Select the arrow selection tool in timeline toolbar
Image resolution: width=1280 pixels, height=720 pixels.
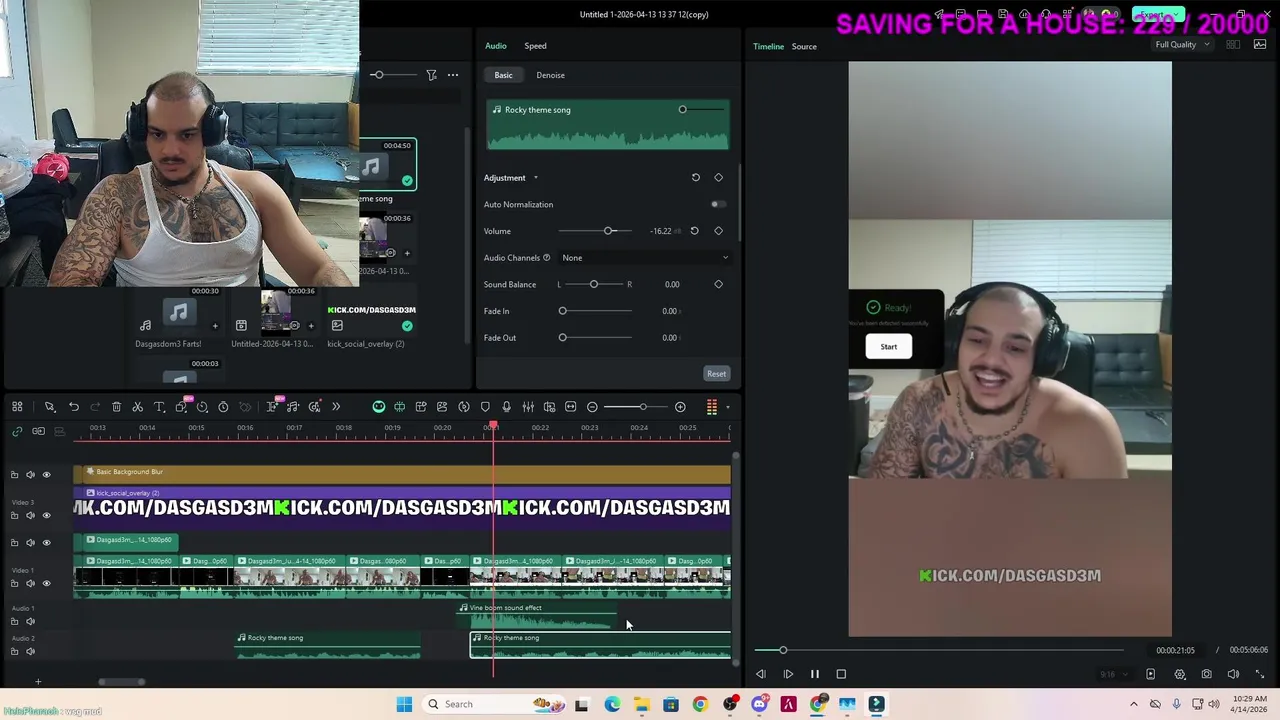click(x=49, y=407)
